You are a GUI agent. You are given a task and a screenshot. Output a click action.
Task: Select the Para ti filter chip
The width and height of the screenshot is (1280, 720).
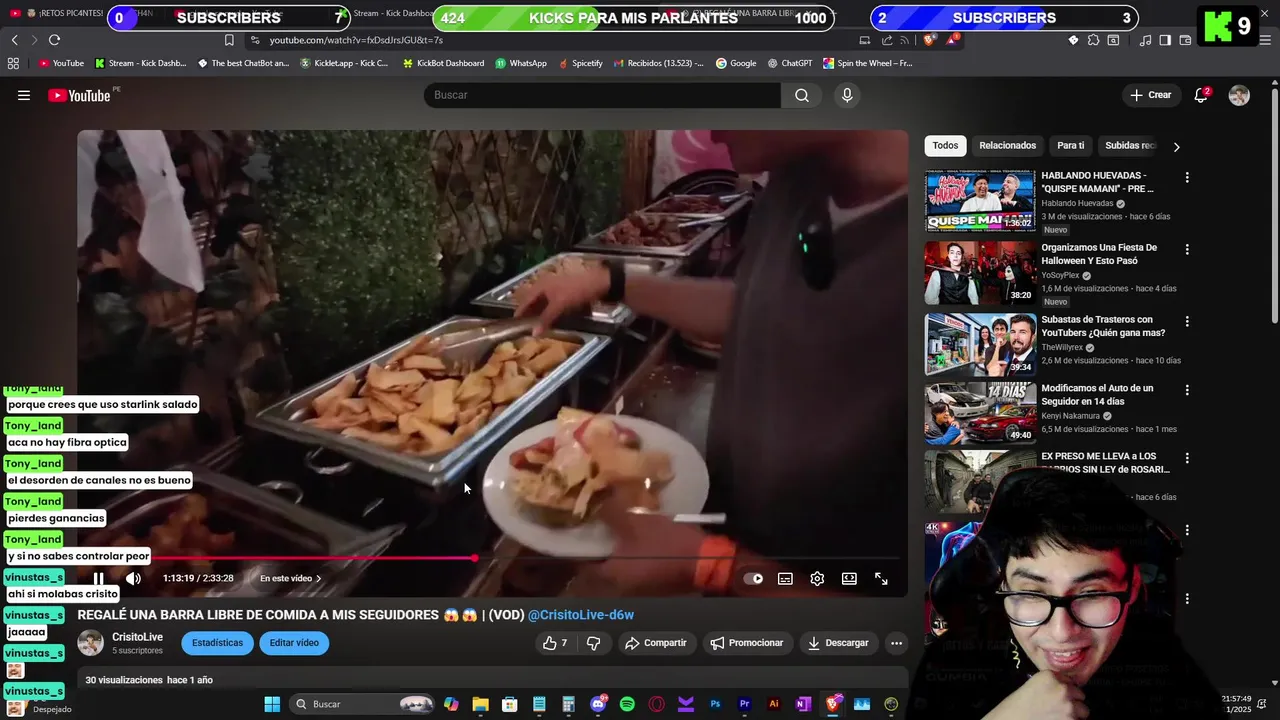tap(1070, 146)
